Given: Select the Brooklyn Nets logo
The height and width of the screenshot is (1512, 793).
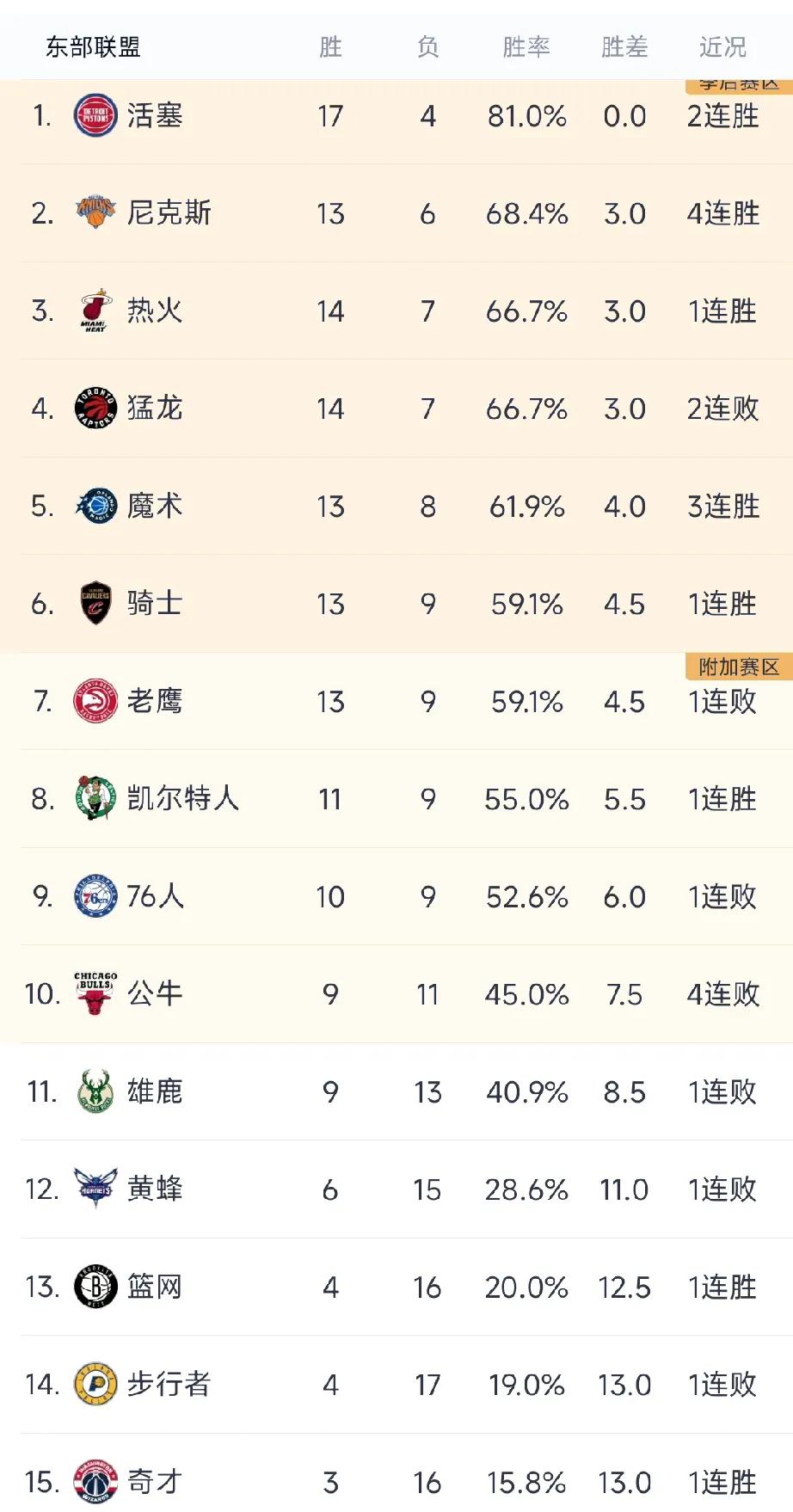Looking at the screenshot, I should [95, 1287].
